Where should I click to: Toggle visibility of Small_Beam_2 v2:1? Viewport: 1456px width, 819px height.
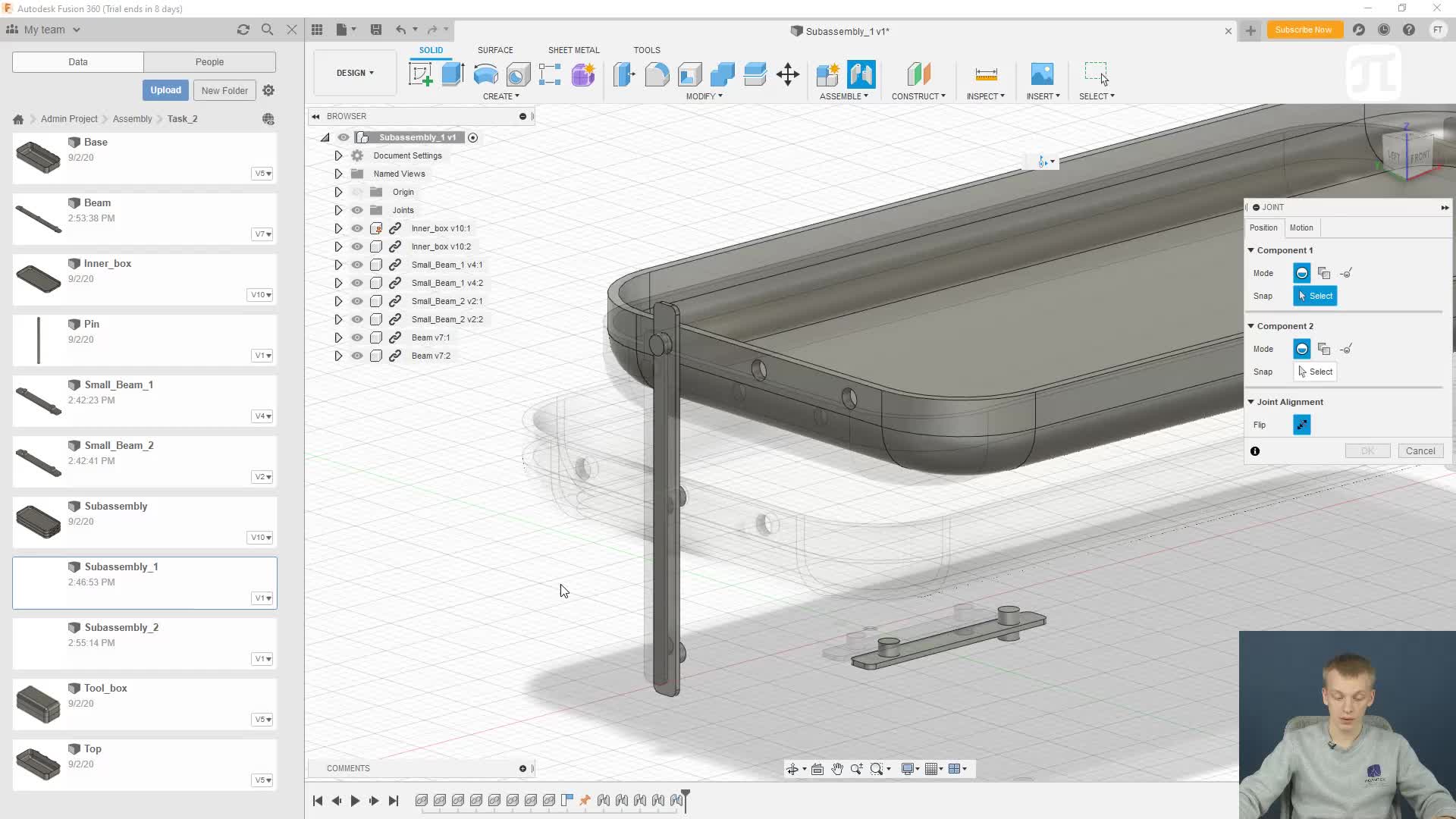[357, 301]
